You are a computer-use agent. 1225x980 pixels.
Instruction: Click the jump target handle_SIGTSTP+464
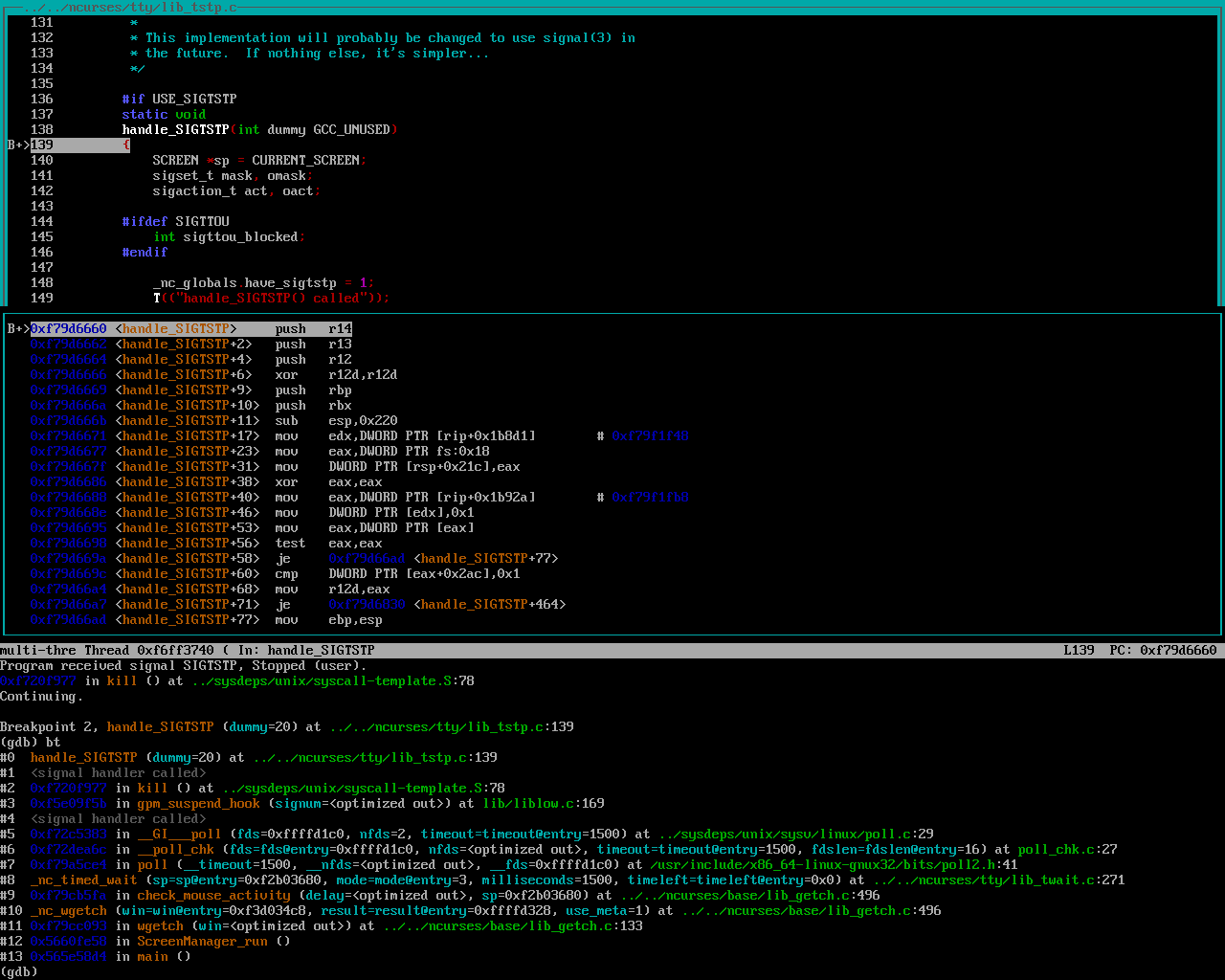[x=489, y=604]
